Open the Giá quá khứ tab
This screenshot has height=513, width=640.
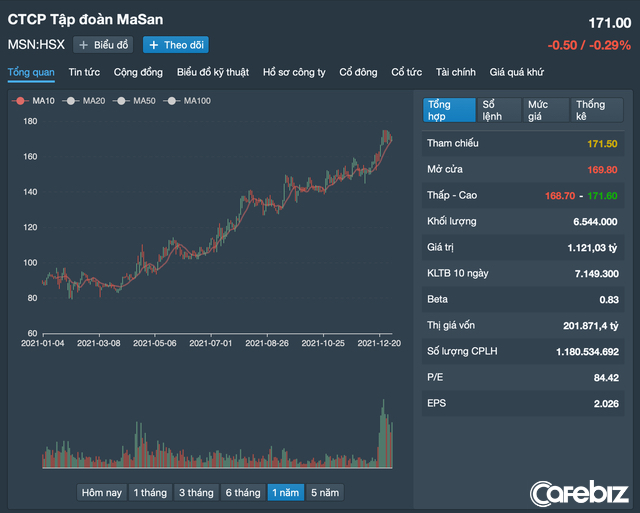[x=516, y=72]
